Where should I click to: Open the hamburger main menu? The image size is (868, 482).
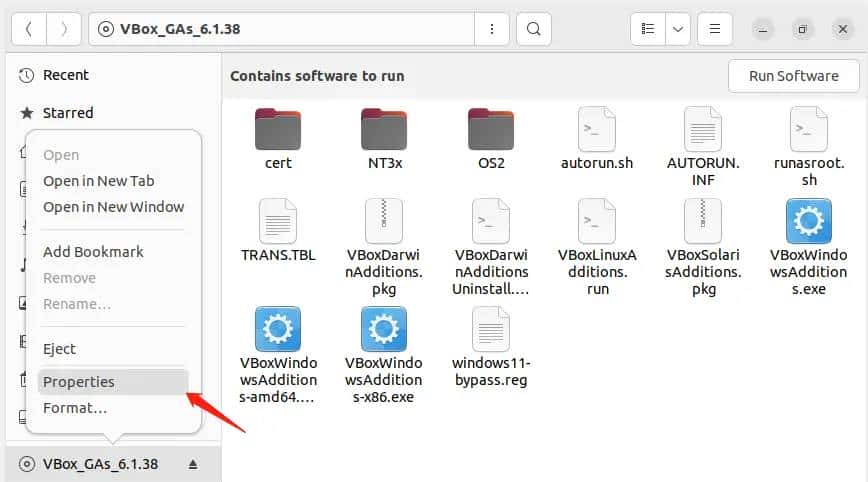[x=715, y=29]
